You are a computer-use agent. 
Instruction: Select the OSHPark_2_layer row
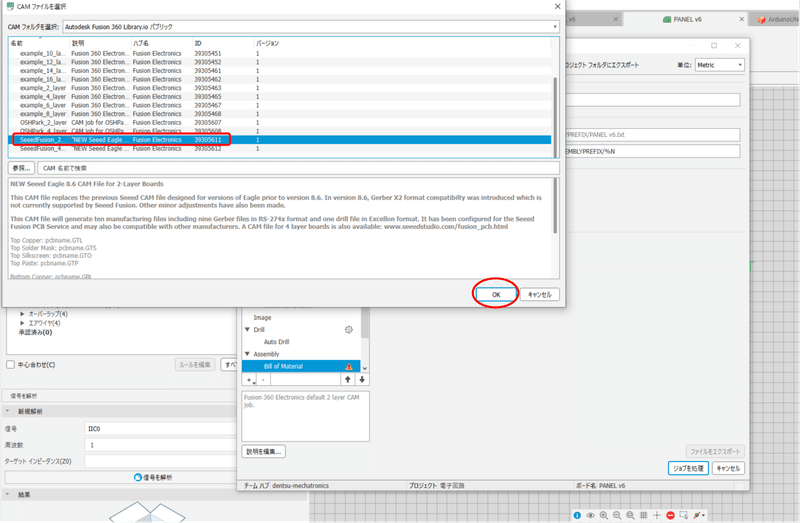pyautogui.click(x=280, y=122)
